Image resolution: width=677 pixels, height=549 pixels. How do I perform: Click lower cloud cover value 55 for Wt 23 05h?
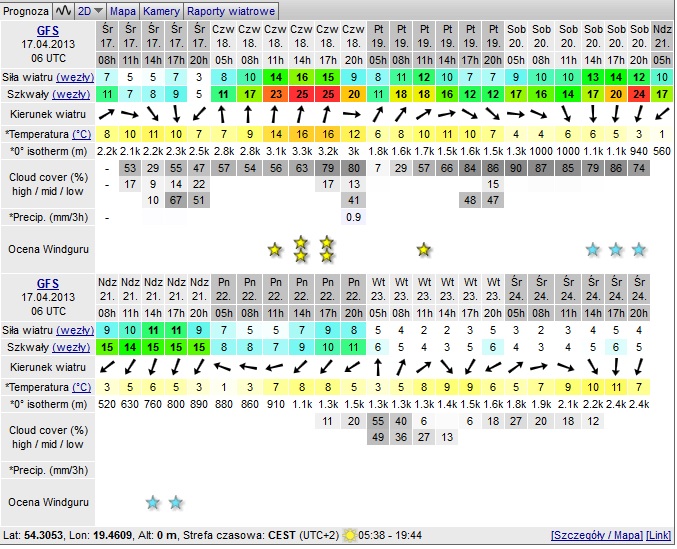coord(378,421)
